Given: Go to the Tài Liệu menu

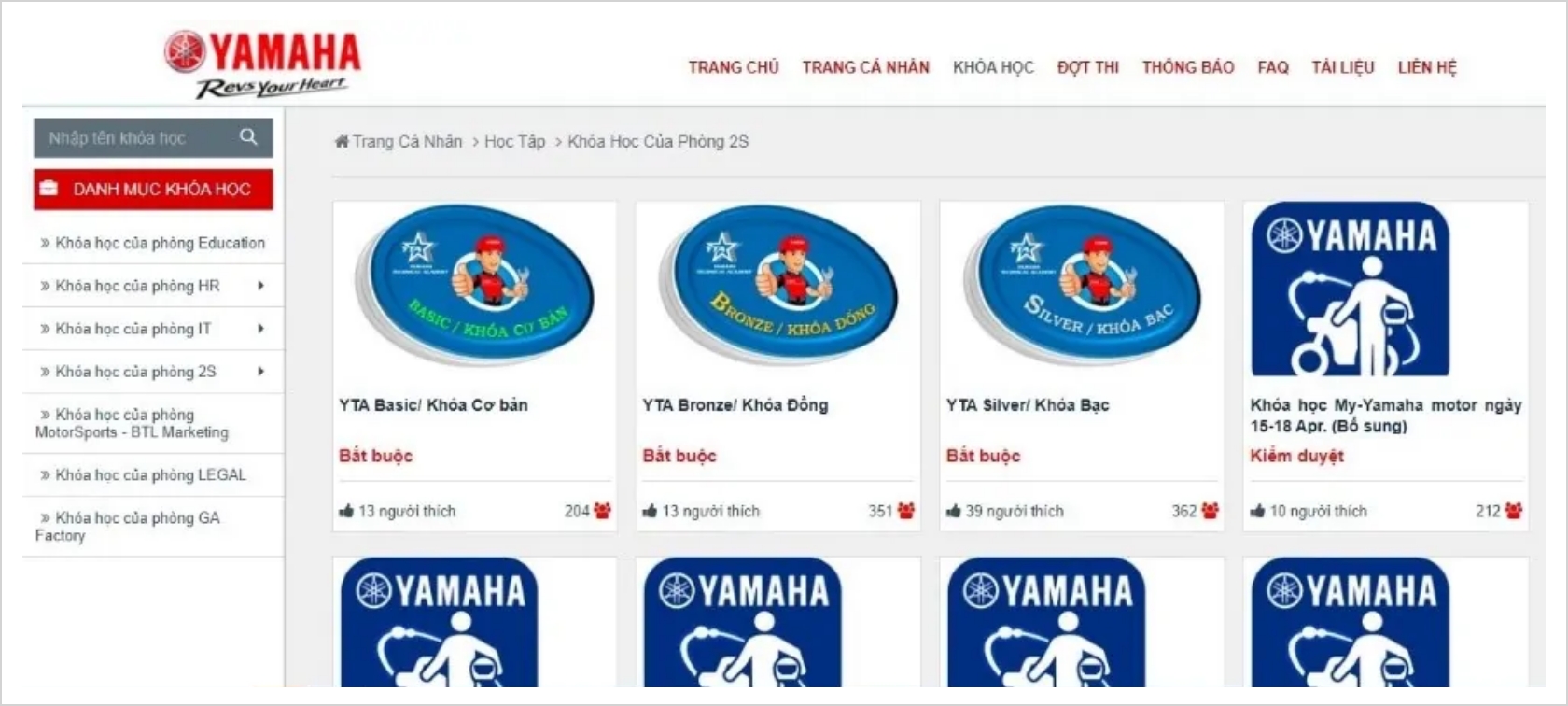Looking at the screenshot, I should 1342,67.
